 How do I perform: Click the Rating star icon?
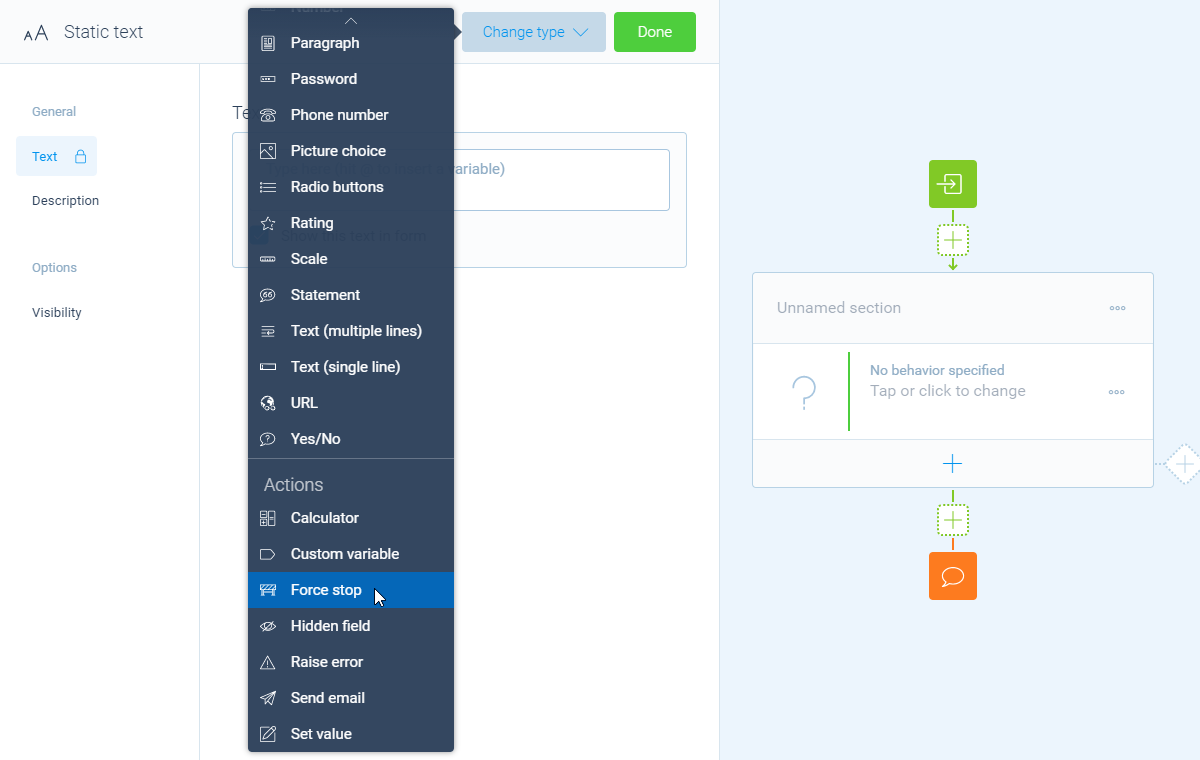pos(267,223)
